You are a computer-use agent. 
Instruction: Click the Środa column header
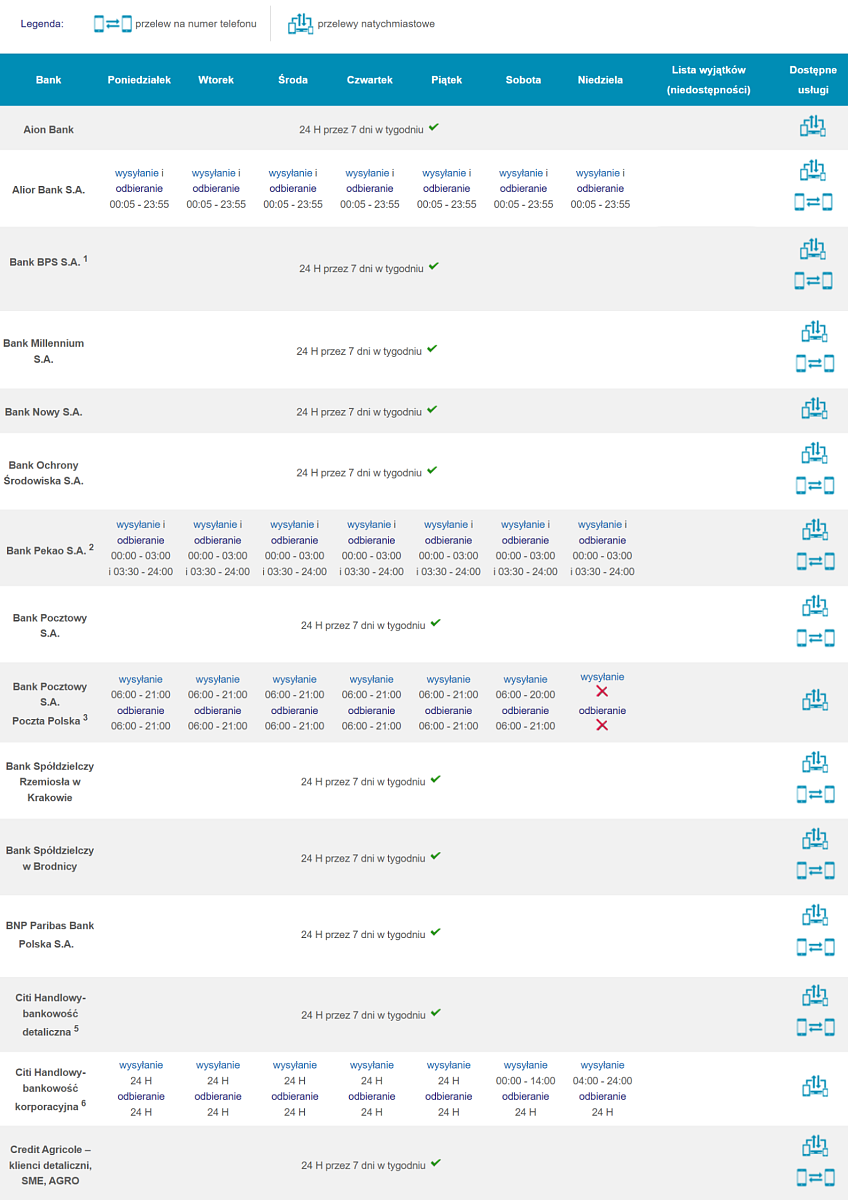click(293, 80)
